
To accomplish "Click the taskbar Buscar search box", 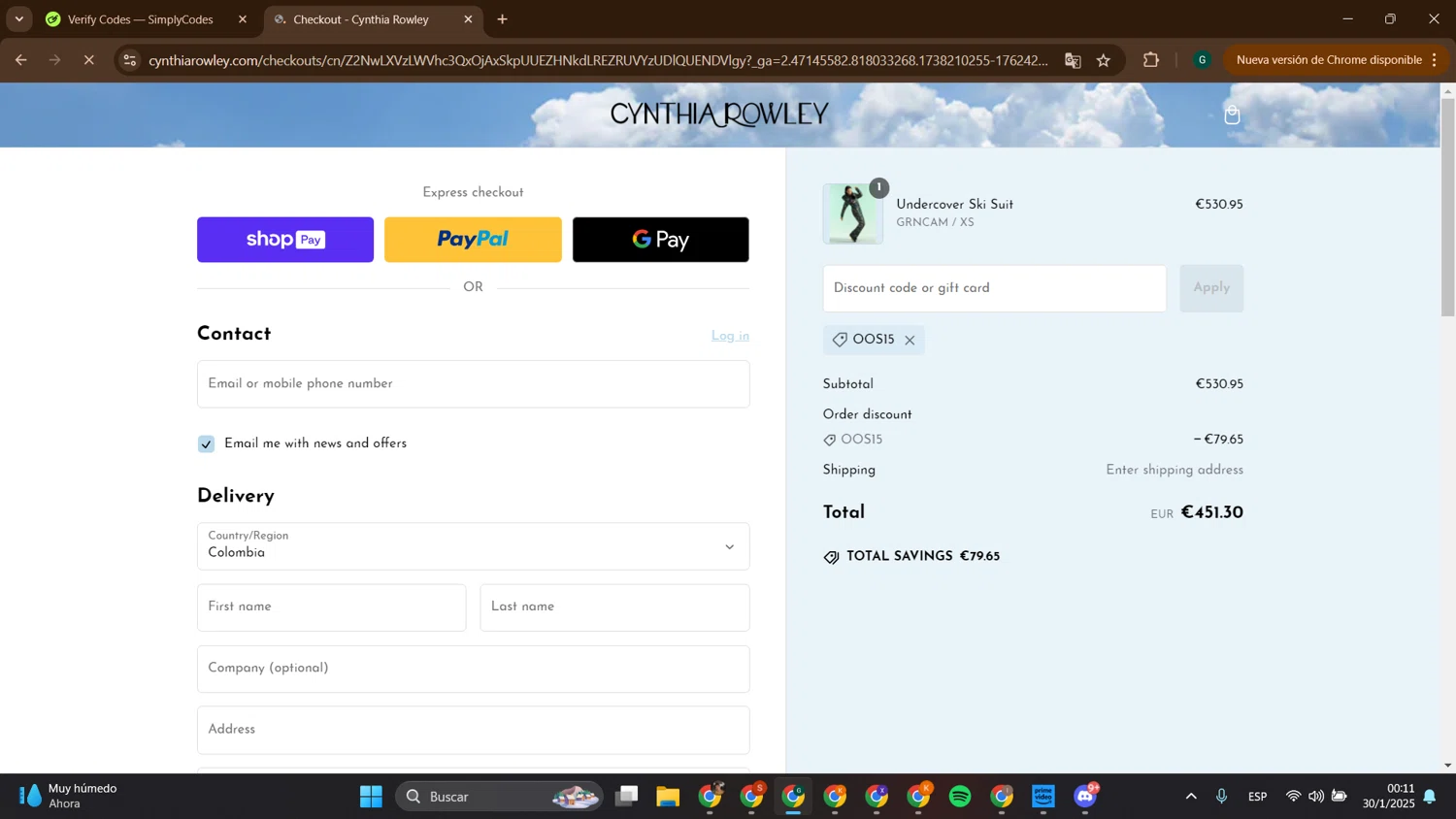I will (x=499, y=797).
